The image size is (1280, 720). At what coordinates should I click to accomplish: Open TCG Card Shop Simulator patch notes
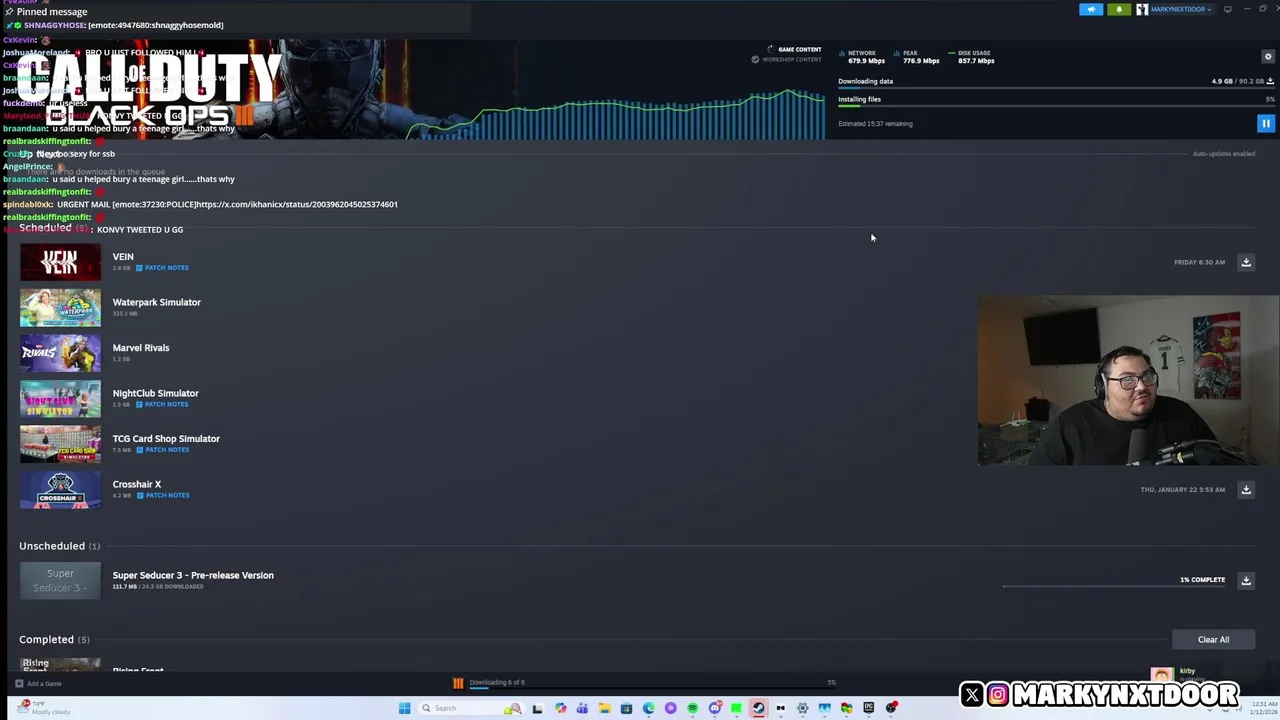click(162, 450)
